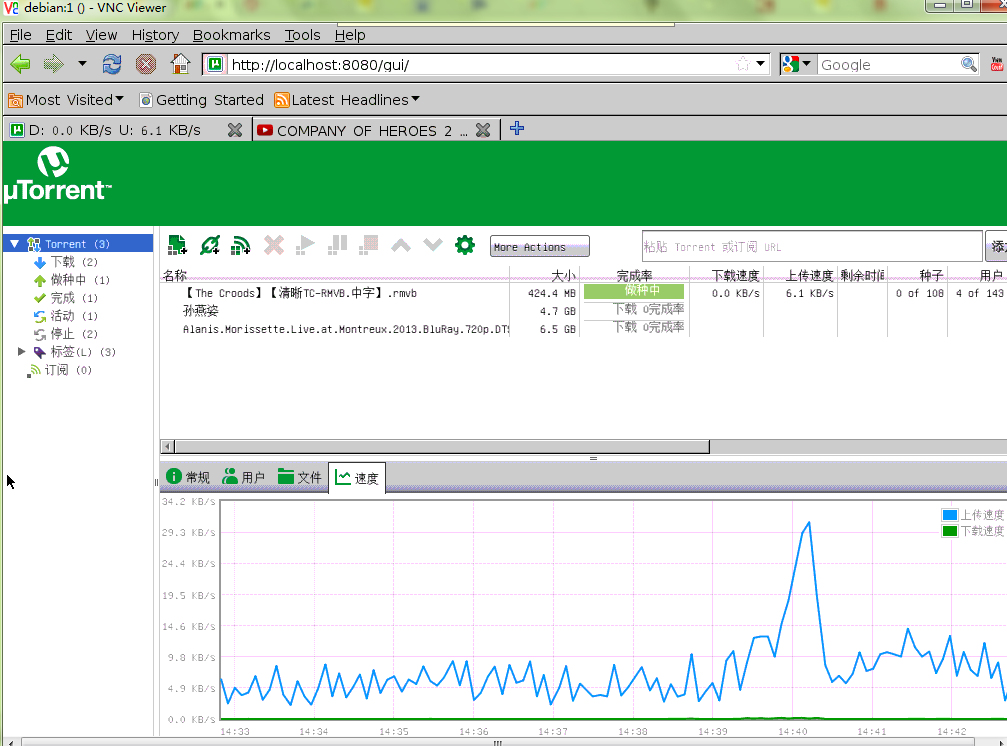Open the View menu
1007x746 pixels.
(x=101, y=35)
